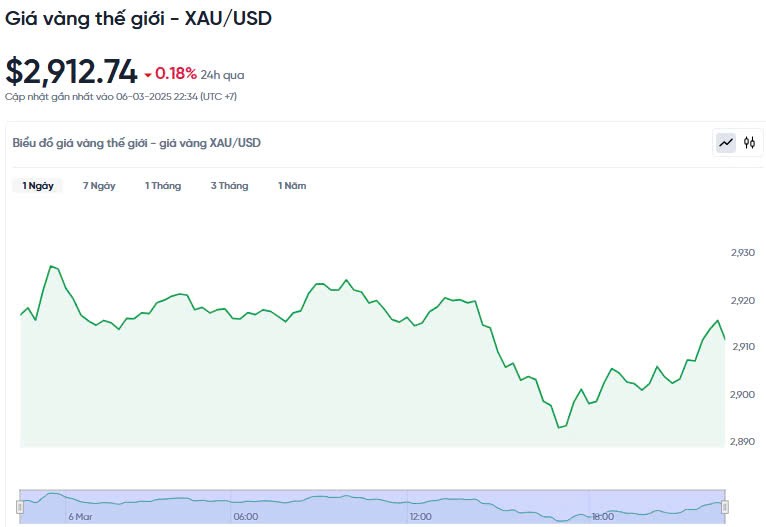
Task: Click the 06:00 mark in navigator
Action: click(246, 517)
